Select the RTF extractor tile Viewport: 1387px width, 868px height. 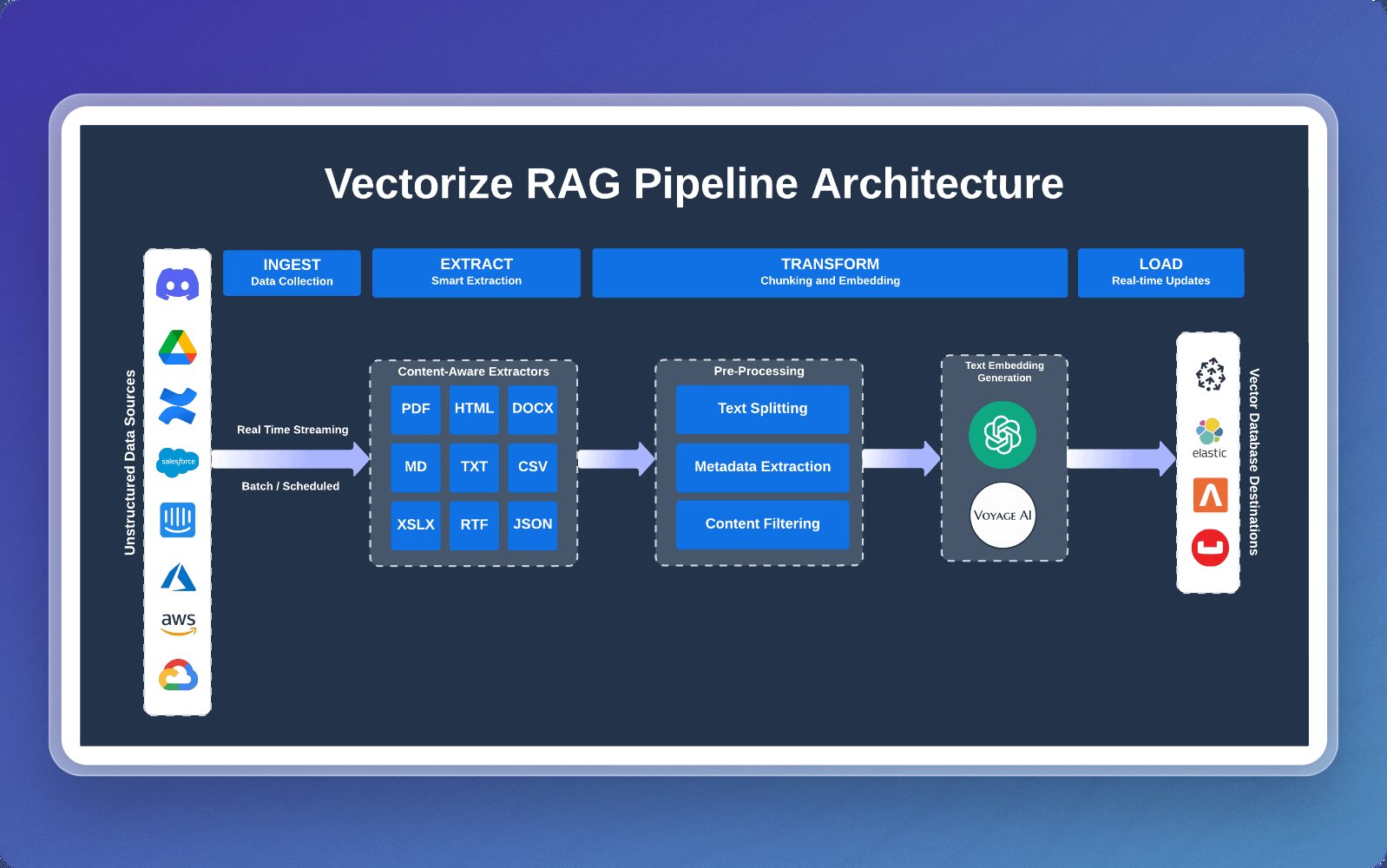(x=474, y=525)
